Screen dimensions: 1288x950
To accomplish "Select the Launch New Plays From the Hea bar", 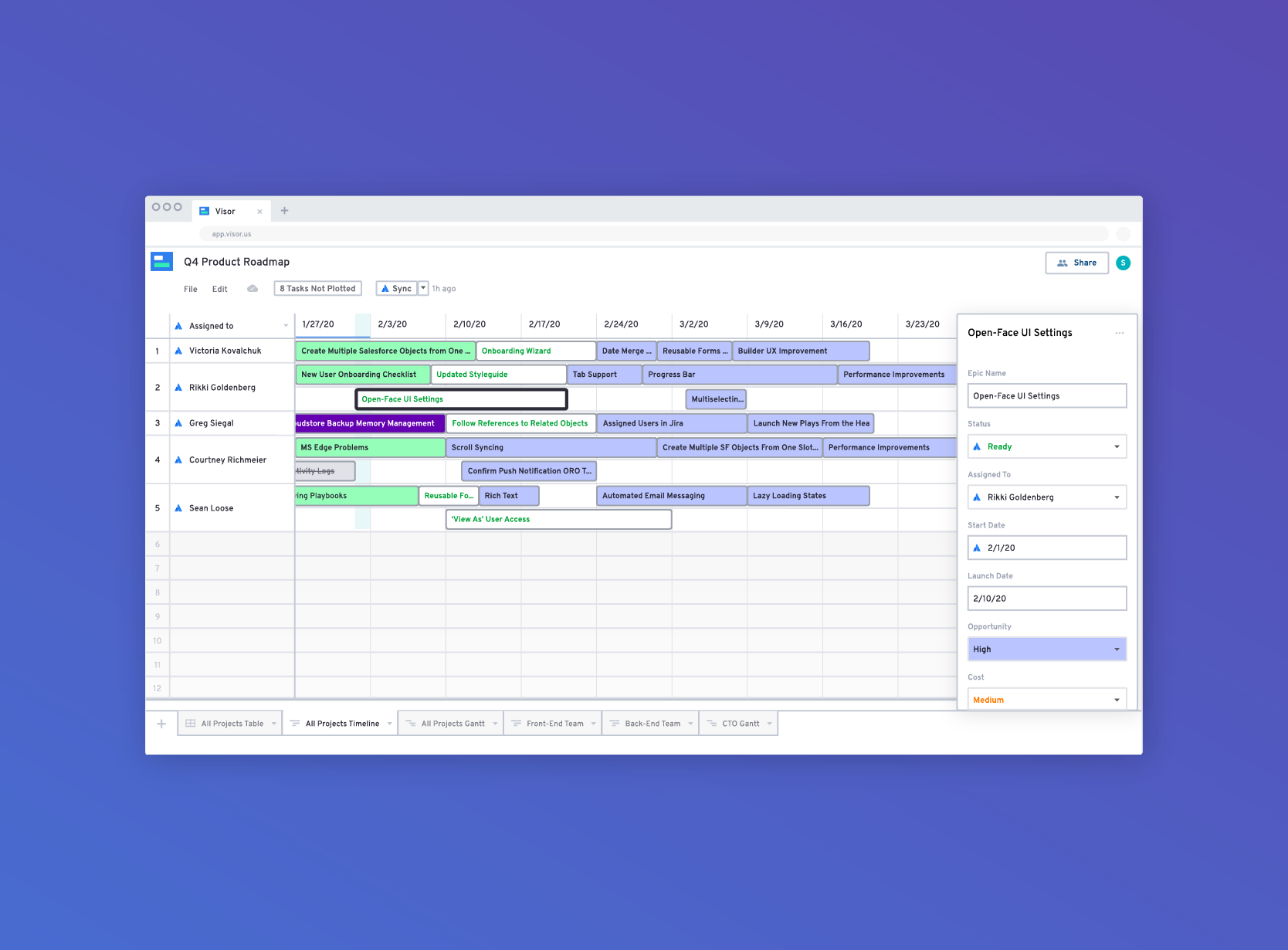I will click(811, 423).
